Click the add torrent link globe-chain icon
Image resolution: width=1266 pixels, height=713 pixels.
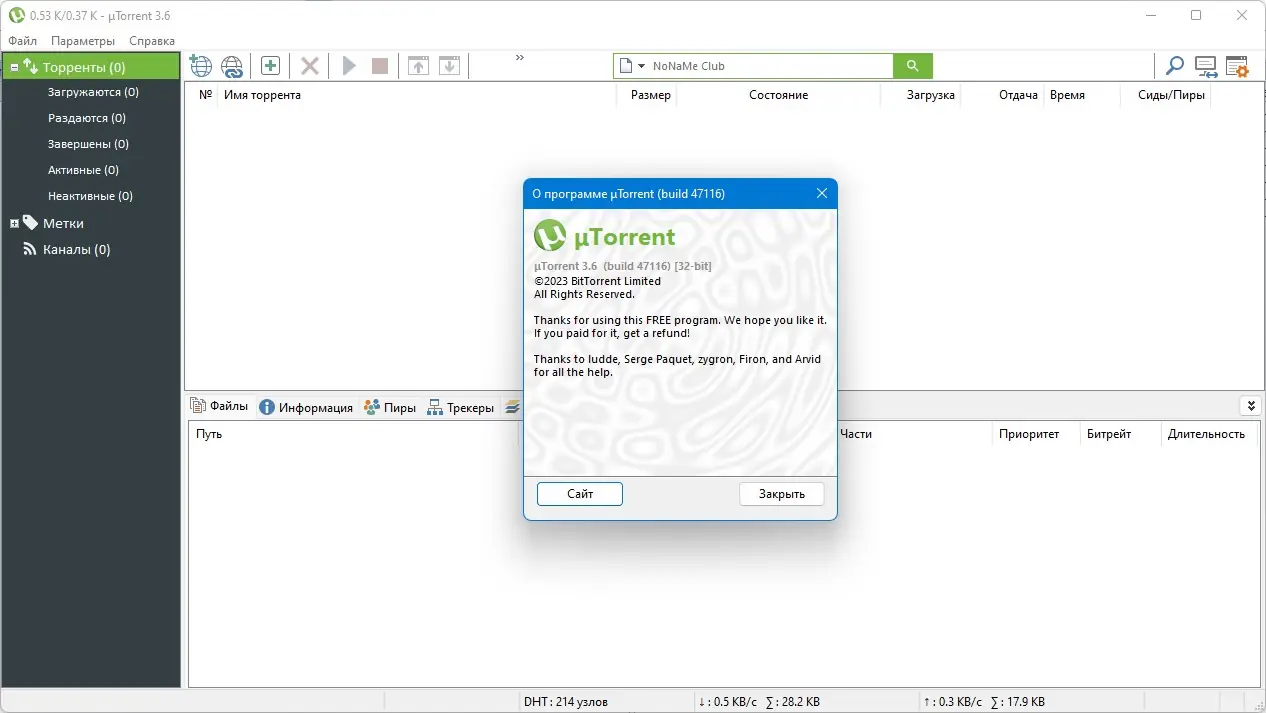[x=232, y=66]
